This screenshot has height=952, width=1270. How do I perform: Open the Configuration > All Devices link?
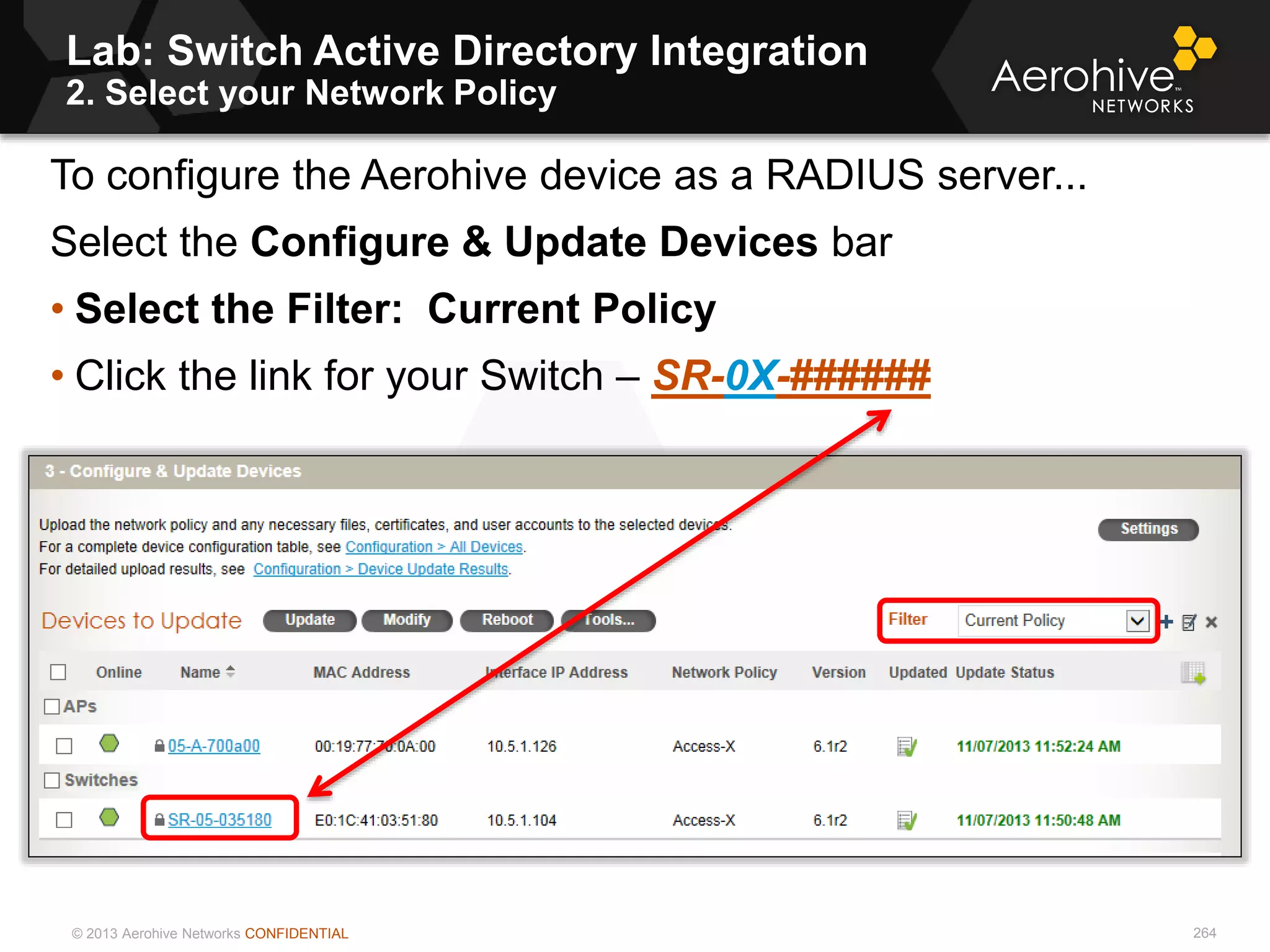[434, 547]
